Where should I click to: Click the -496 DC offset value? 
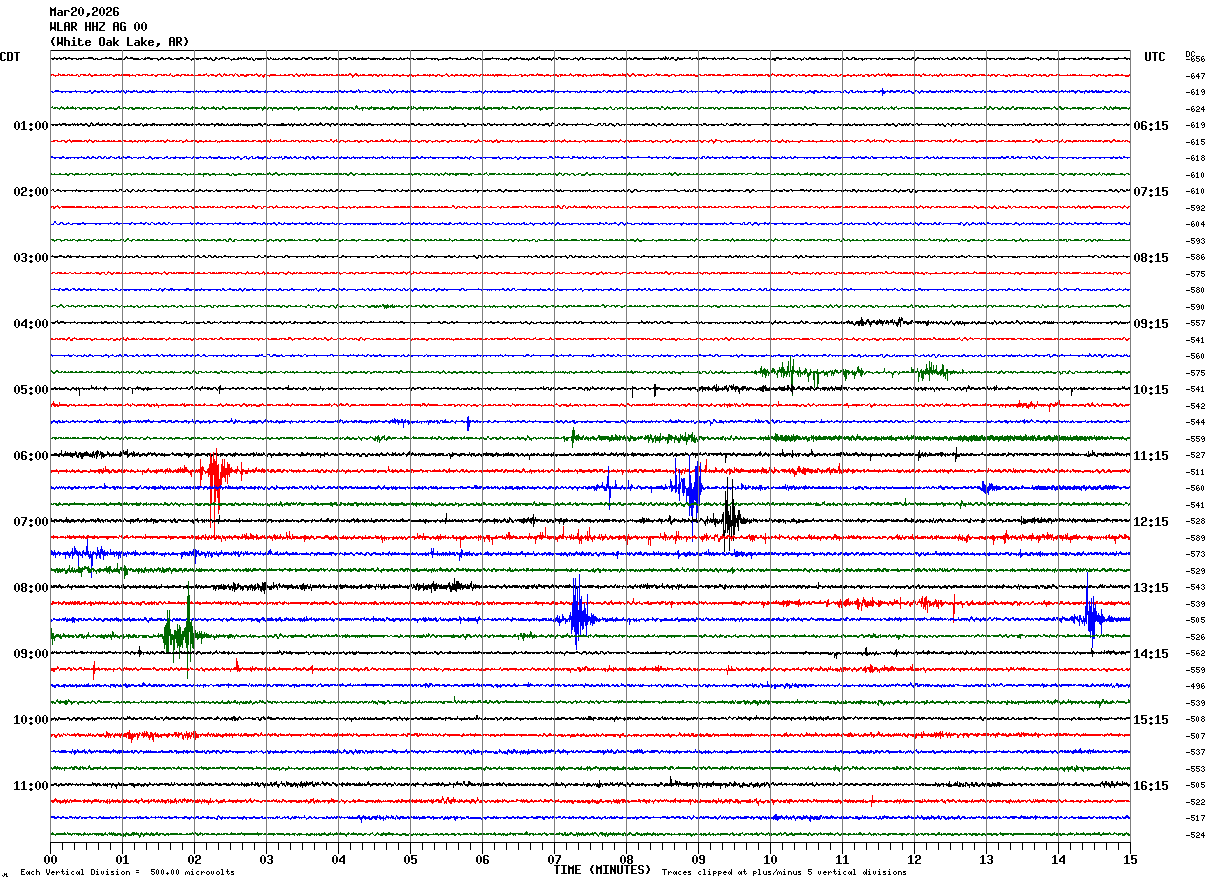(1195, 687)
